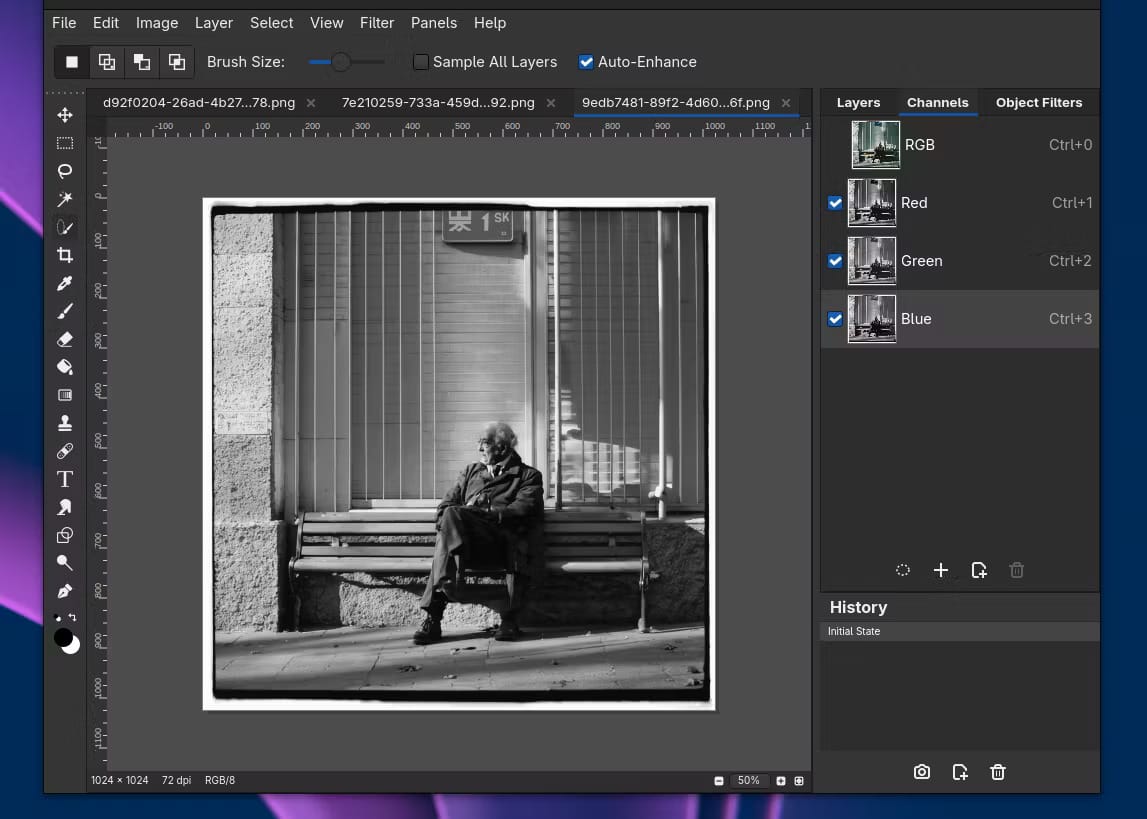Uncheck the Red channel visibility
The width and height of the screenshot is (1147, 819).
point(835,203)
